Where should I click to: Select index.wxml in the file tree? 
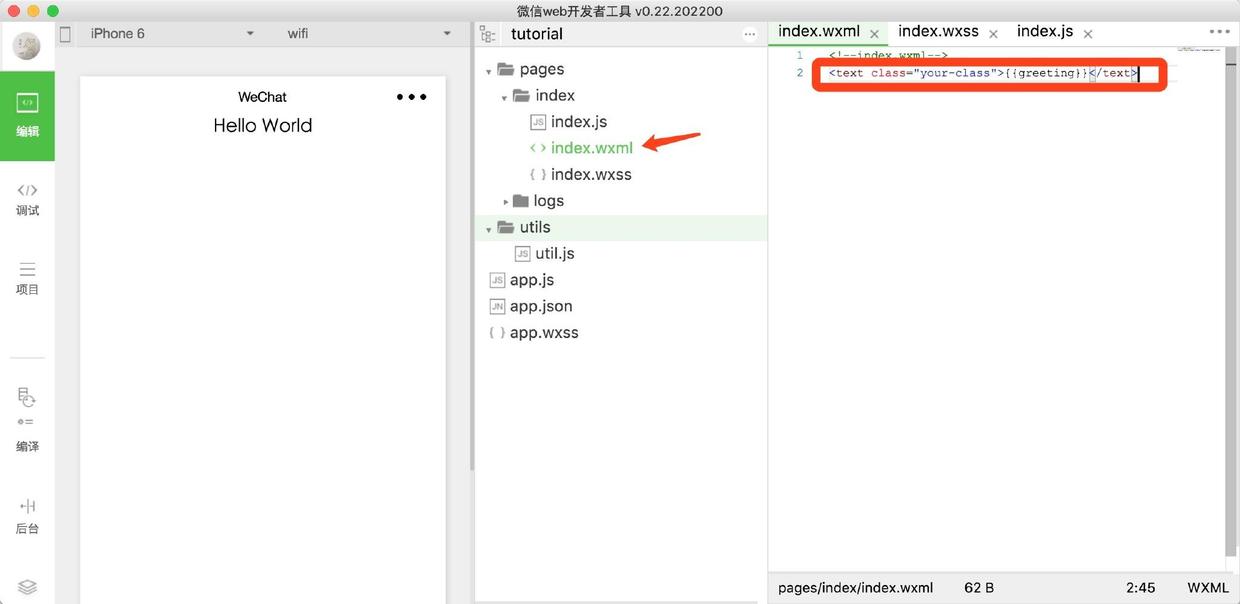pyautogui.click(x=592, y=148)
